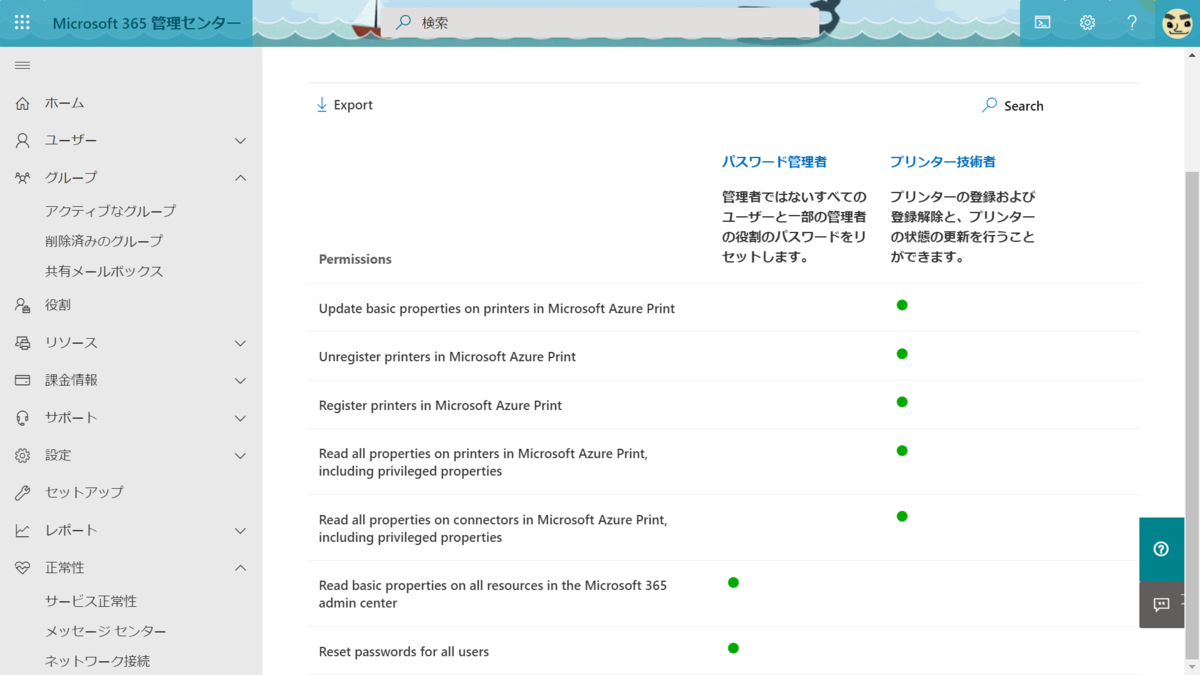Viewport: 1200px width, 675px height.
Task: Click パスワード管理者 role description text
Action: 794,227
